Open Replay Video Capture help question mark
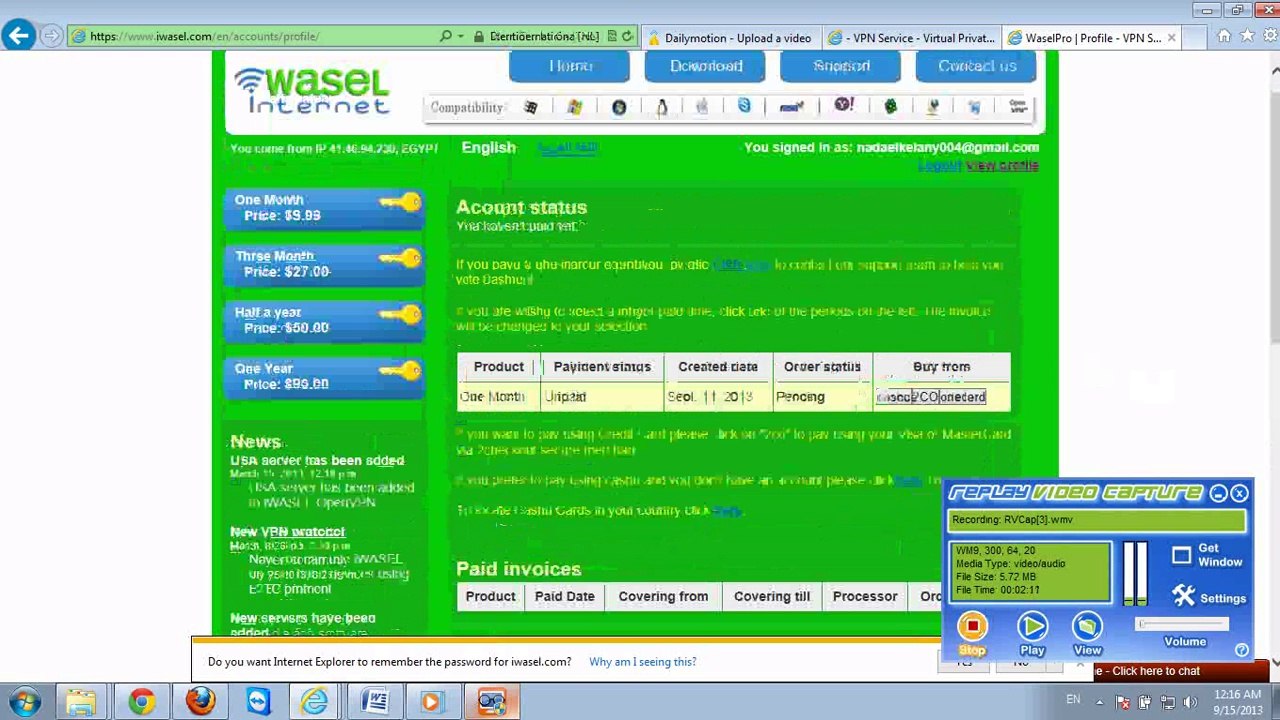The image size is (1280, 720). 1242,650
